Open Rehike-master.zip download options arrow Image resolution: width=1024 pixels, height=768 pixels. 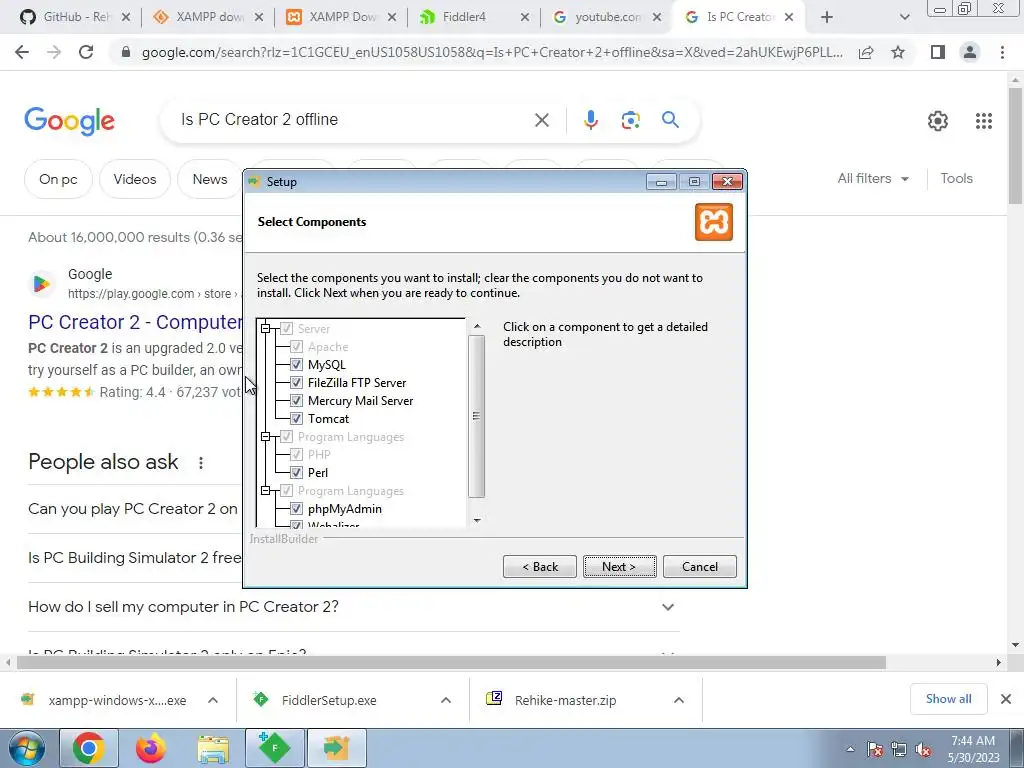(x=679, y=700)
